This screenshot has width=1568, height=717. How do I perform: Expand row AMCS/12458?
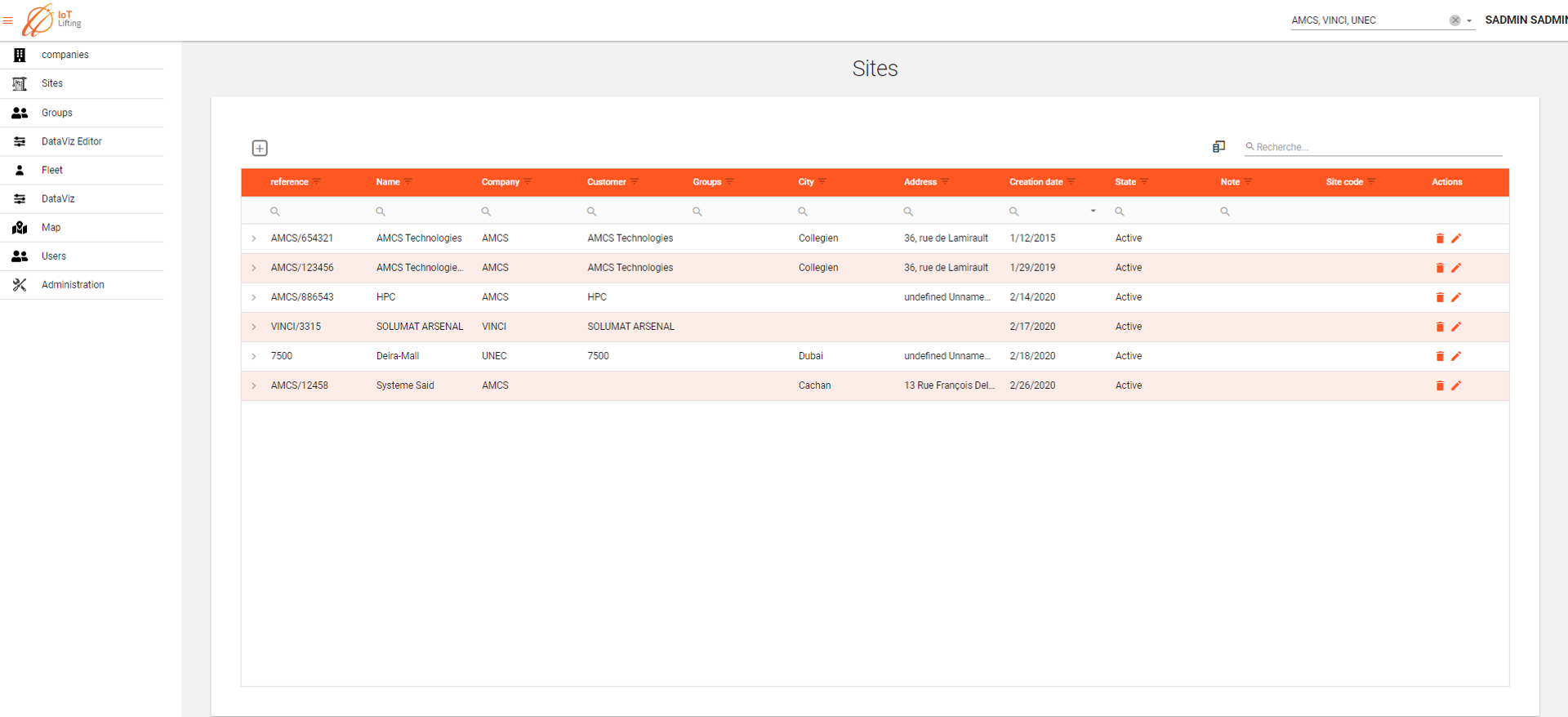point(254,385)
